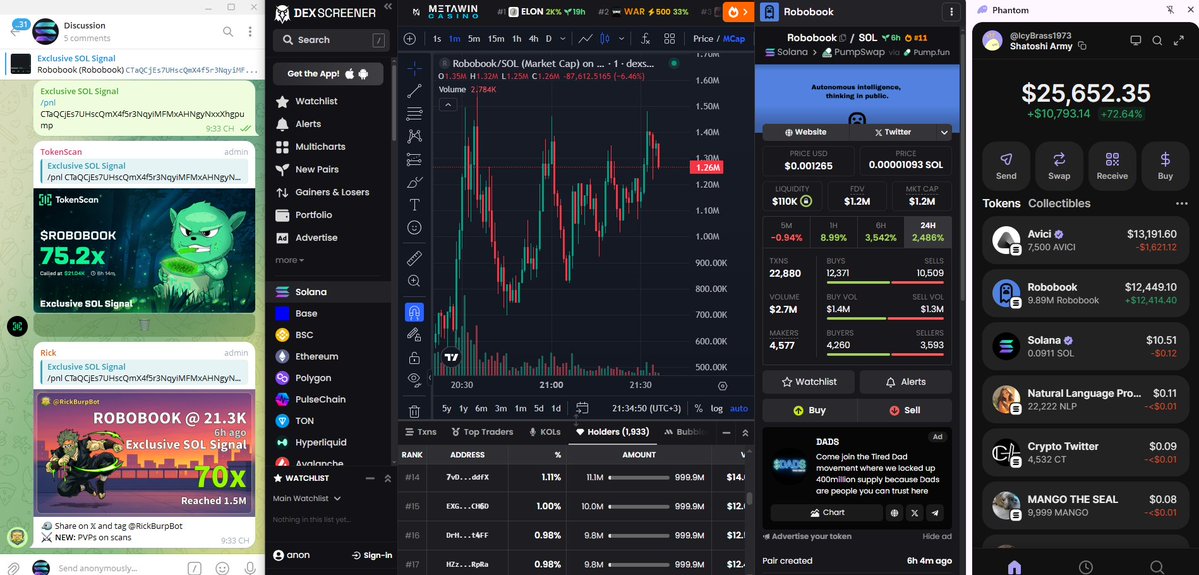Open the Main Watchlist dropdown
Viewport: 1199px width, 575px height.
pyautogui.click(x=307, y=499)
